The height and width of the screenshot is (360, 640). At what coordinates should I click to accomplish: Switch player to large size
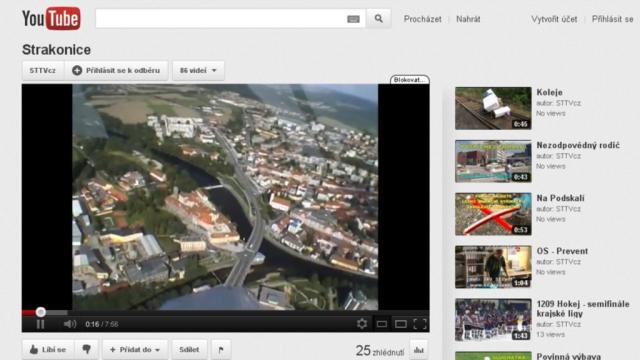tap(401, 324)
